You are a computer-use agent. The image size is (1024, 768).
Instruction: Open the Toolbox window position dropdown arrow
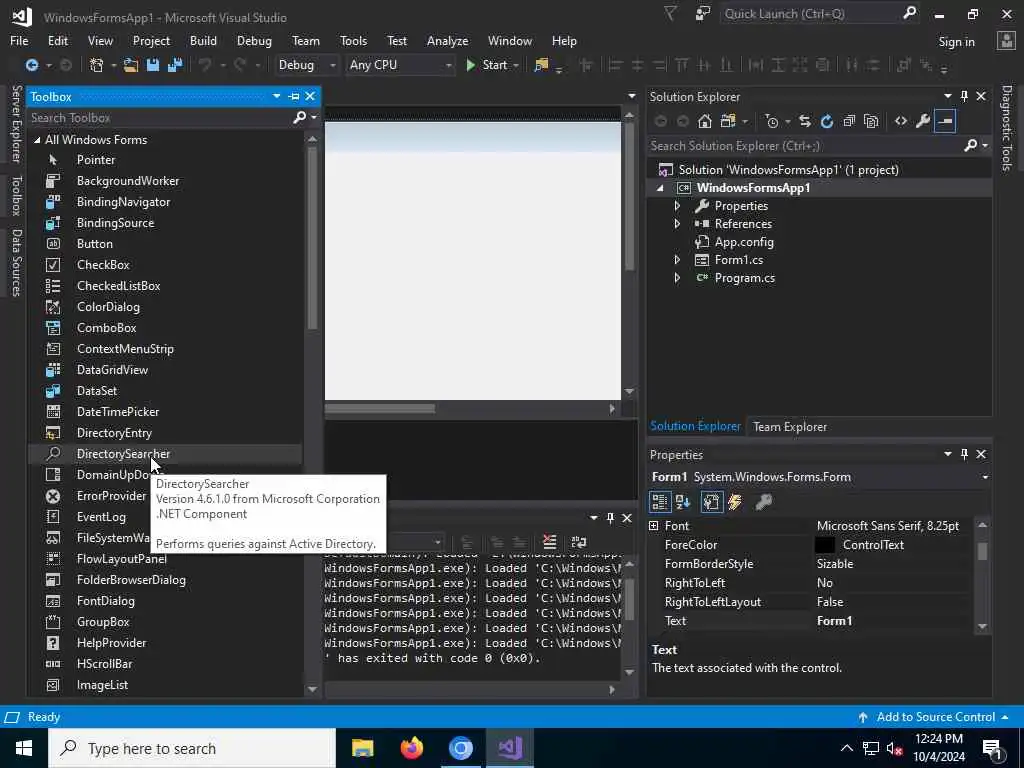277,97
